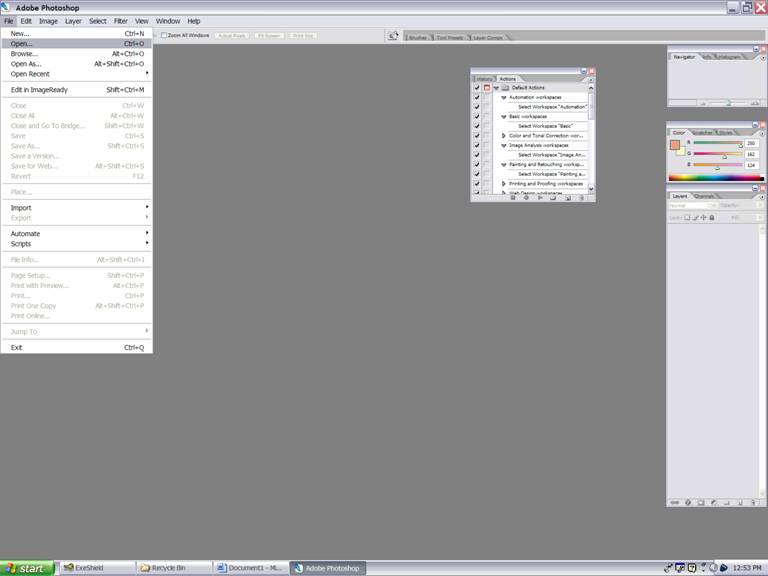Toggle checkmark for Select Workspace "Automation" step
Viewport: 768px width, 576px height.
[477, 107]
